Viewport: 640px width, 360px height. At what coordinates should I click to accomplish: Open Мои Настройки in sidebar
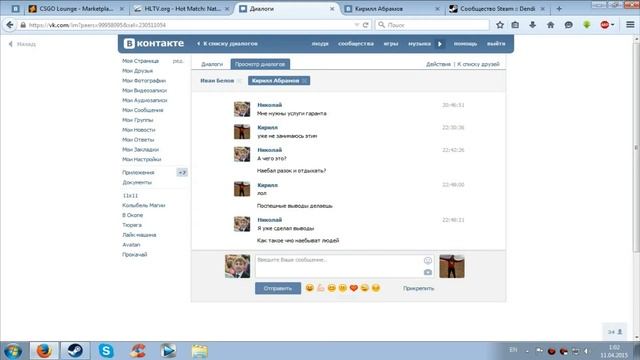142,159
